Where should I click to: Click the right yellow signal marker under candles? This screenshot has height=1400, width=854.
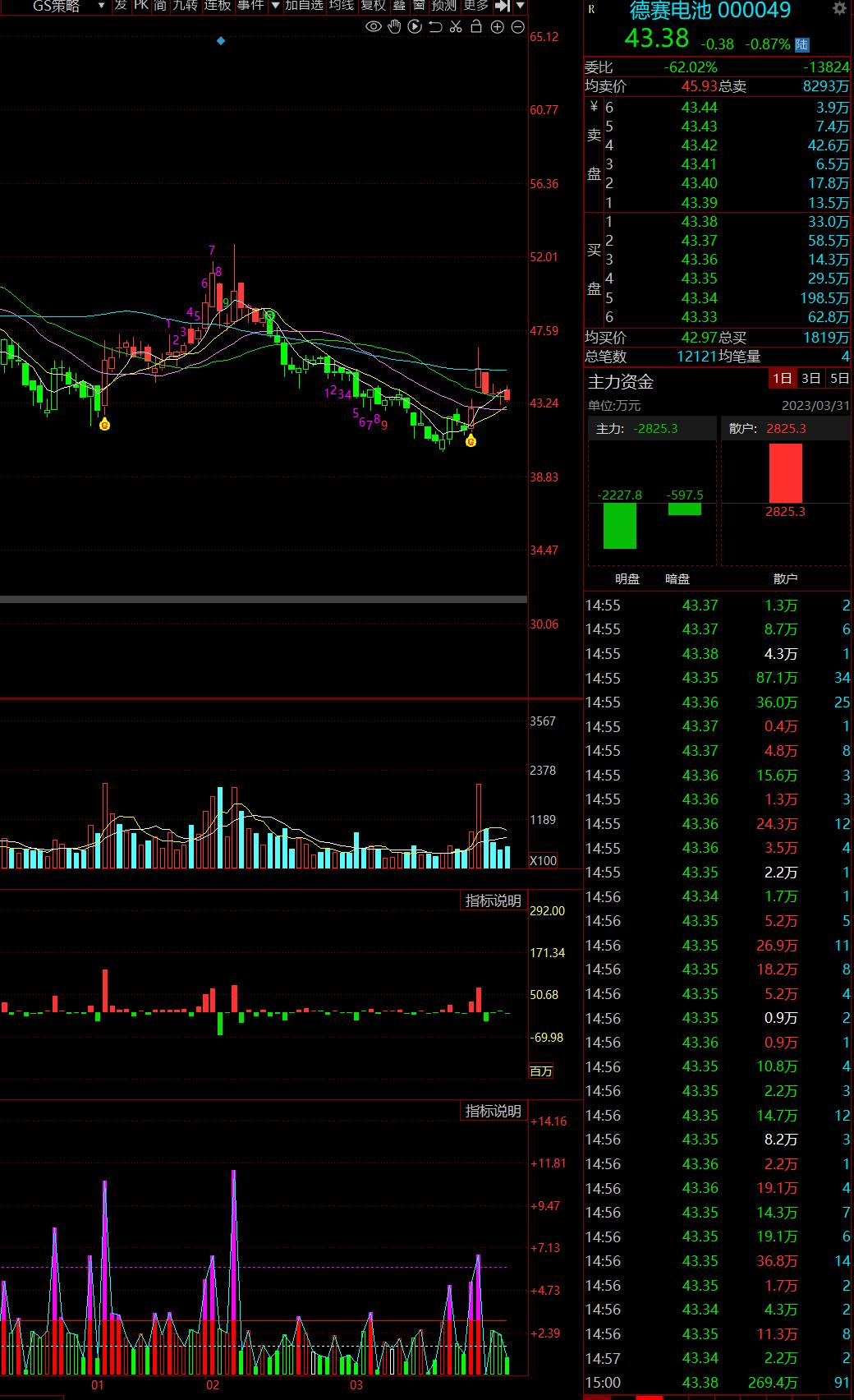471,442
